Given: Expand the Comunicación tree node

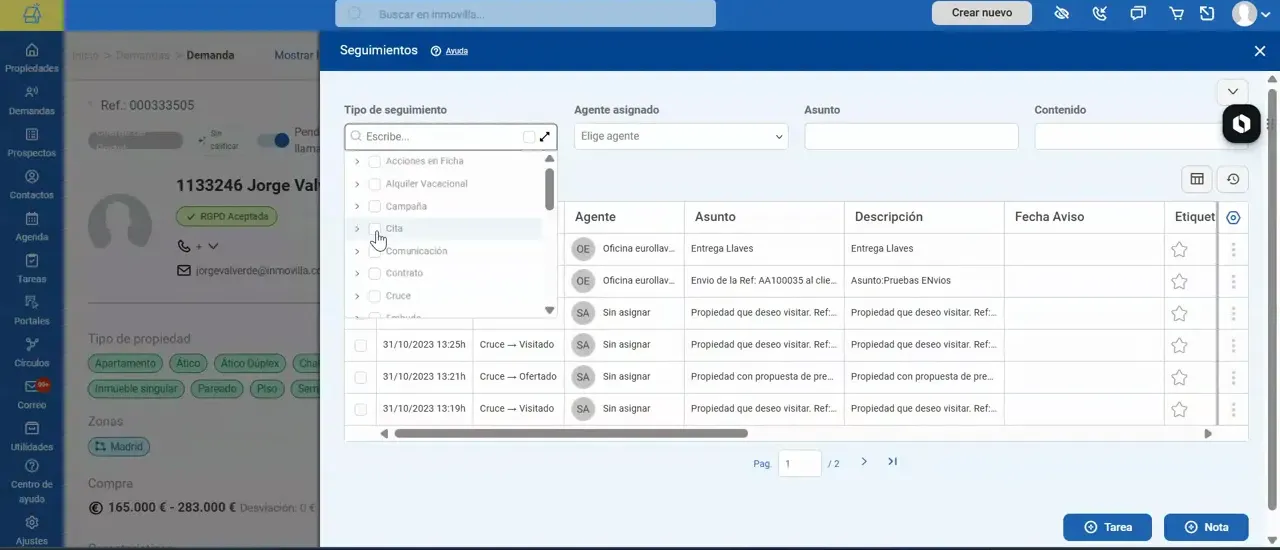Looking at the screenshot, I should (x=357, y=251).
